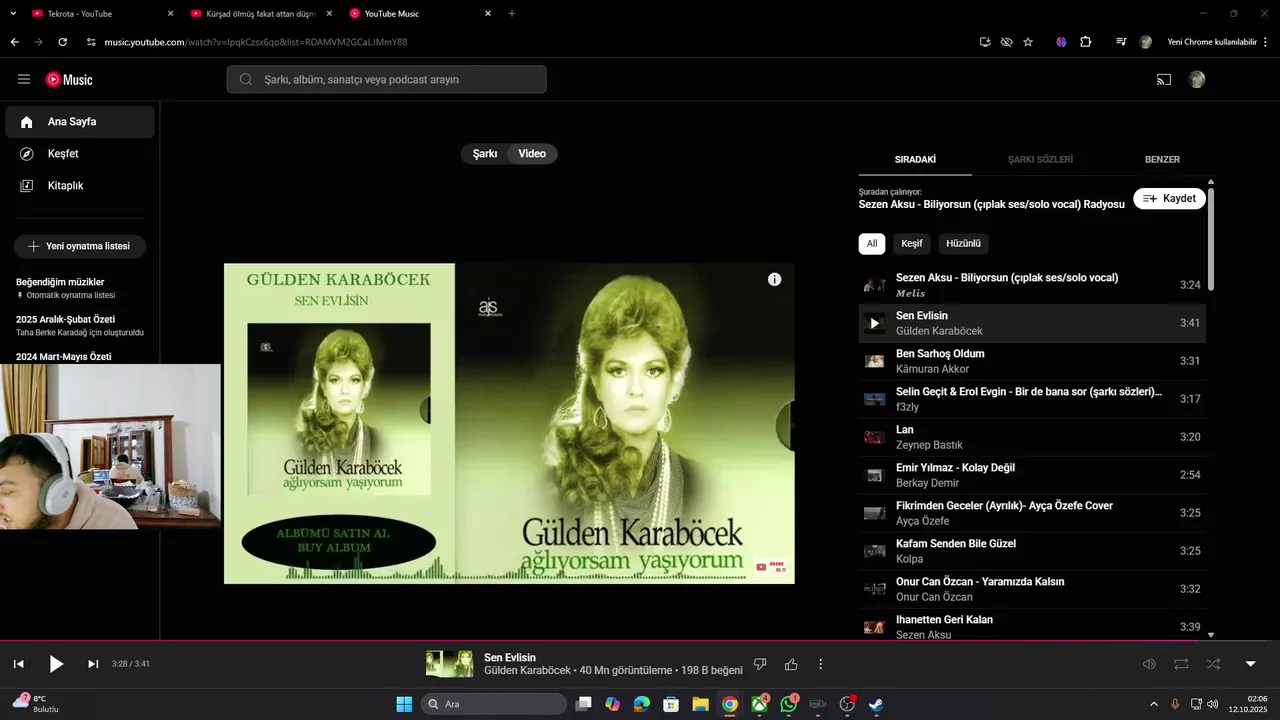Skip to the previous track

(18, 664)
